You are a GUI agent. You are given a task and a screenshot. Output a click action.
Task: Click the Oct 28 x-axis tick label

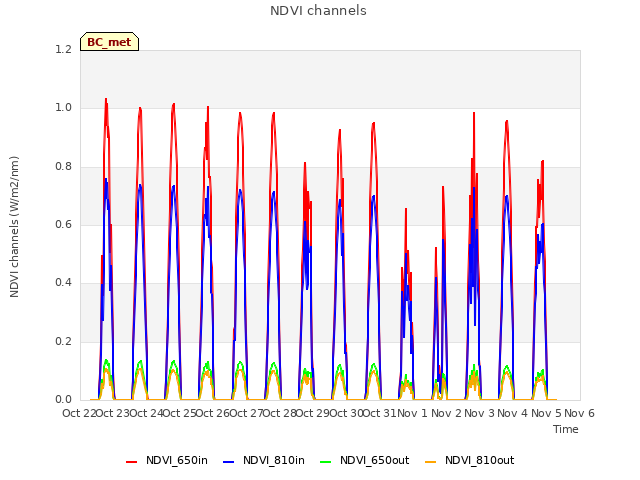280,413
